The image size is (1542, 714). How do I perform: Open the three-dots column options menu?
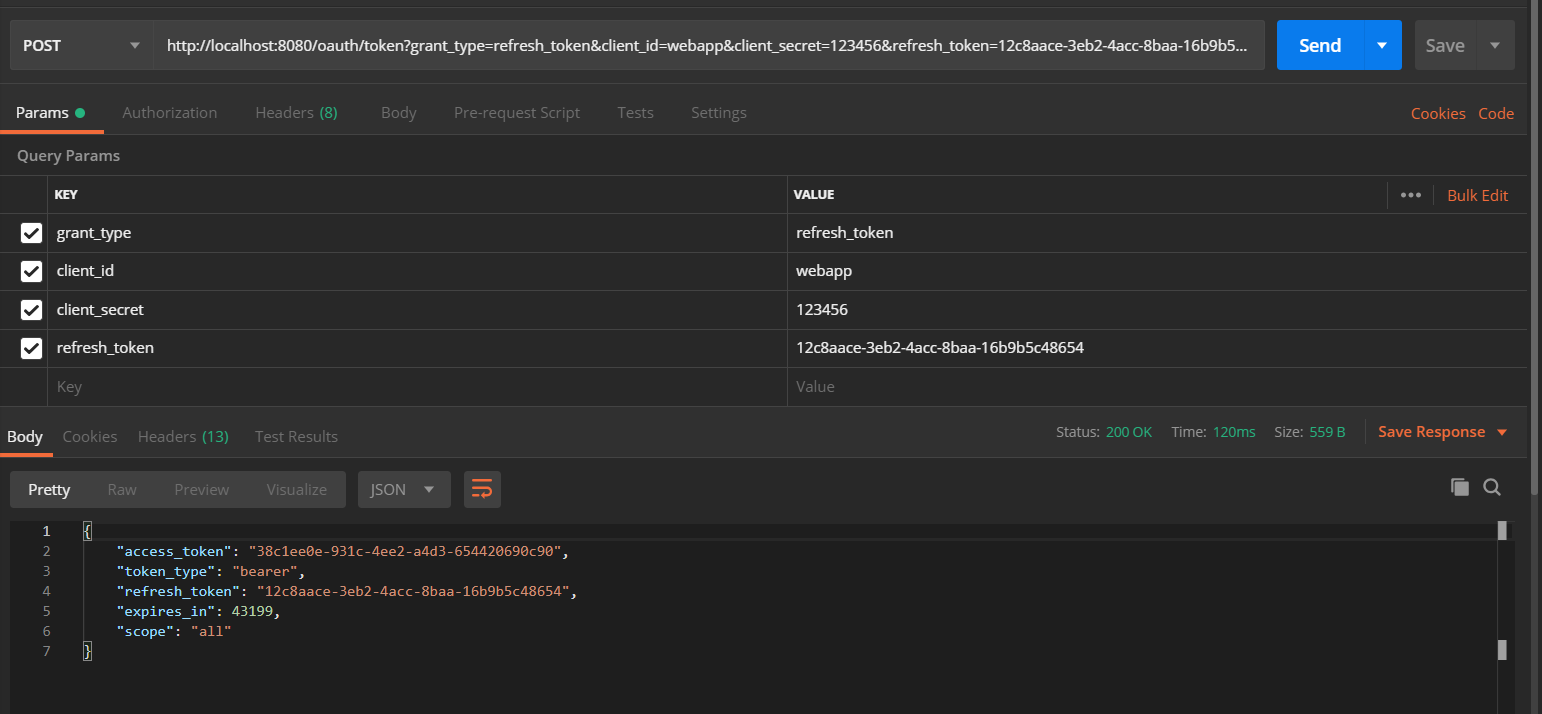(x=1411, y=195)
